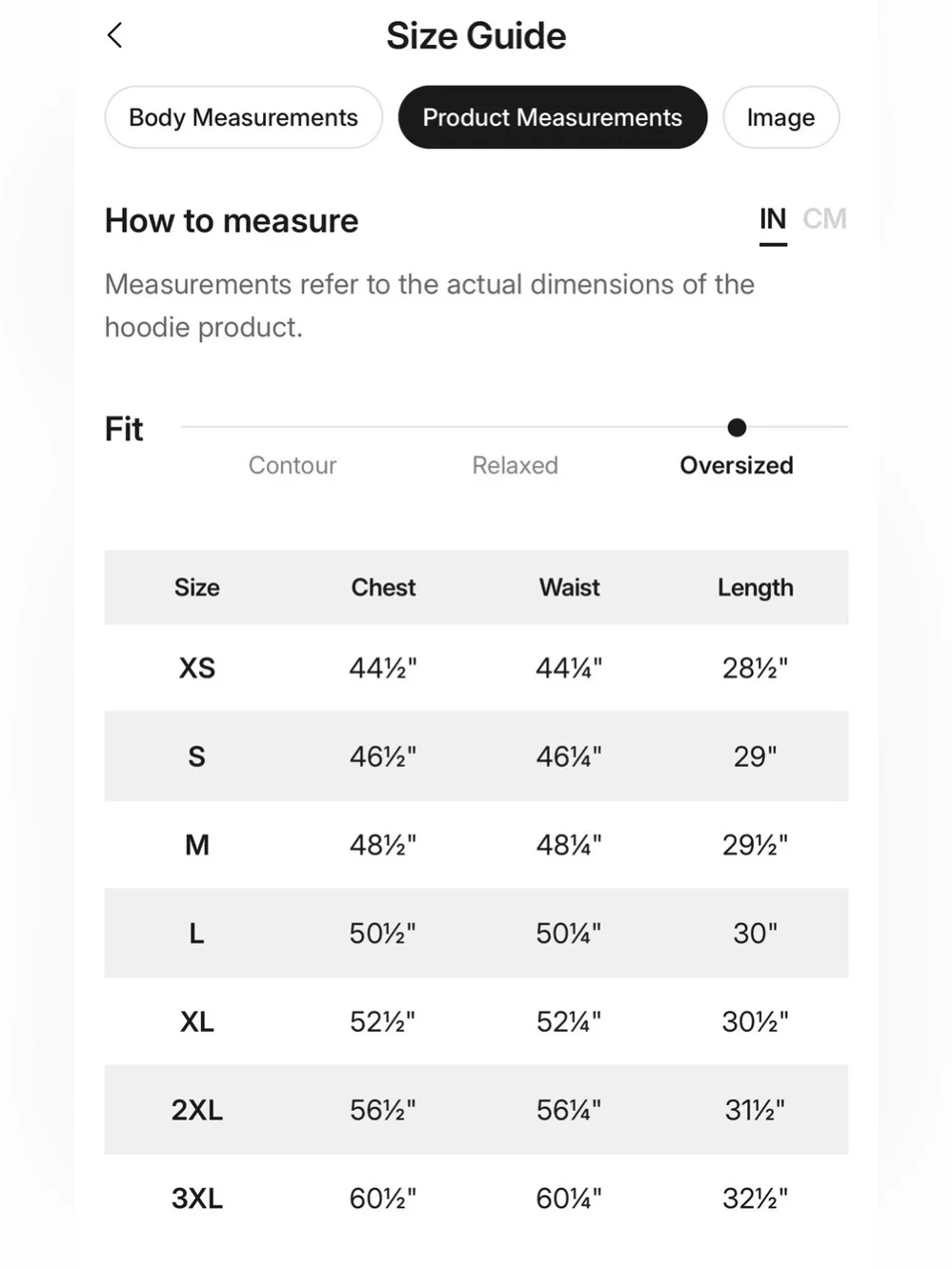952x1270 pixels.
Task: Select the 3XL size row
Action: pyautogui.click(x=476, y=1199)
